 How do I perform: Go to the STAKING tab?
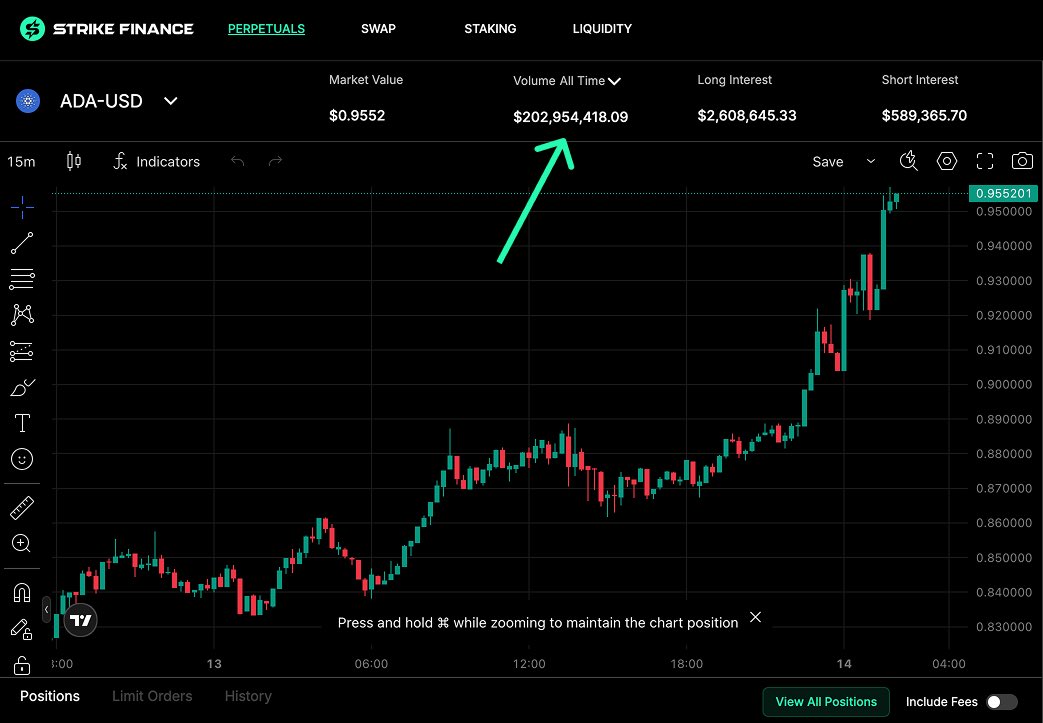pos(490,29)
